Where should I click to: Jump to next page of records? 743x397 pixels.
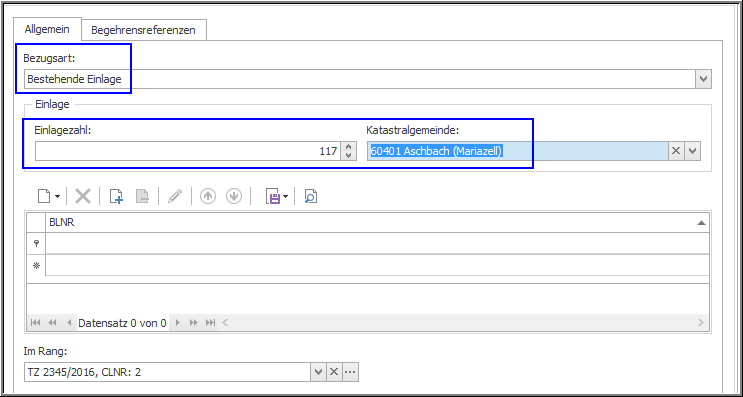coord(193,323)
